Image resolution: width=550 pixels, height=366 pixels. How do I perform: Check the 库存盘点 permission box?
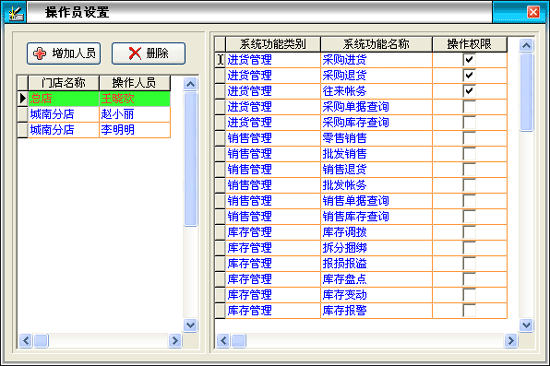point(469,279)
